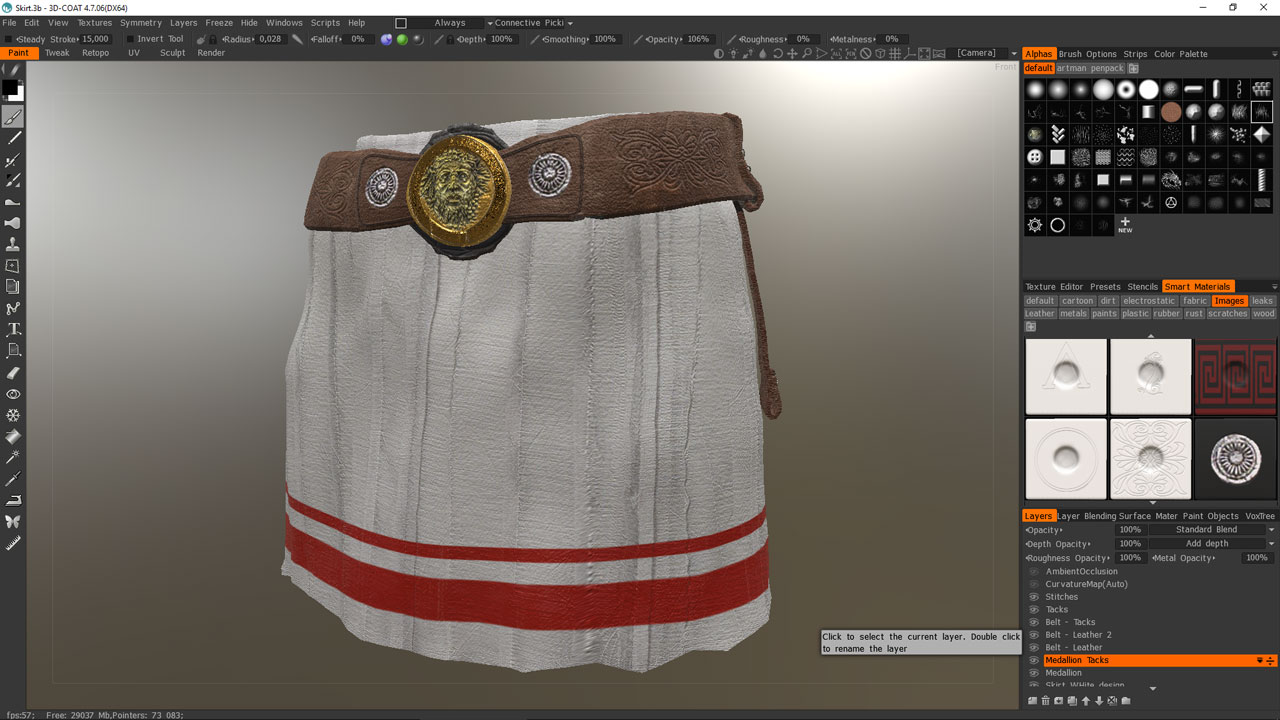The height and width of the screenshot is (720, 1280).
Task: Click the pan move arrows icon in viewport toolbar
Action: (792, 53)
